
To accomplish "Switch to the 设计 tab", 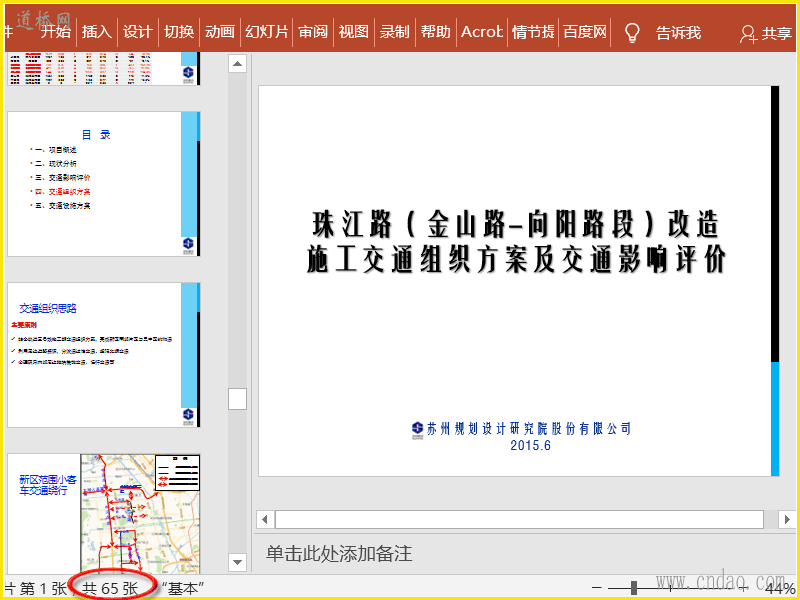I will 137,32.
